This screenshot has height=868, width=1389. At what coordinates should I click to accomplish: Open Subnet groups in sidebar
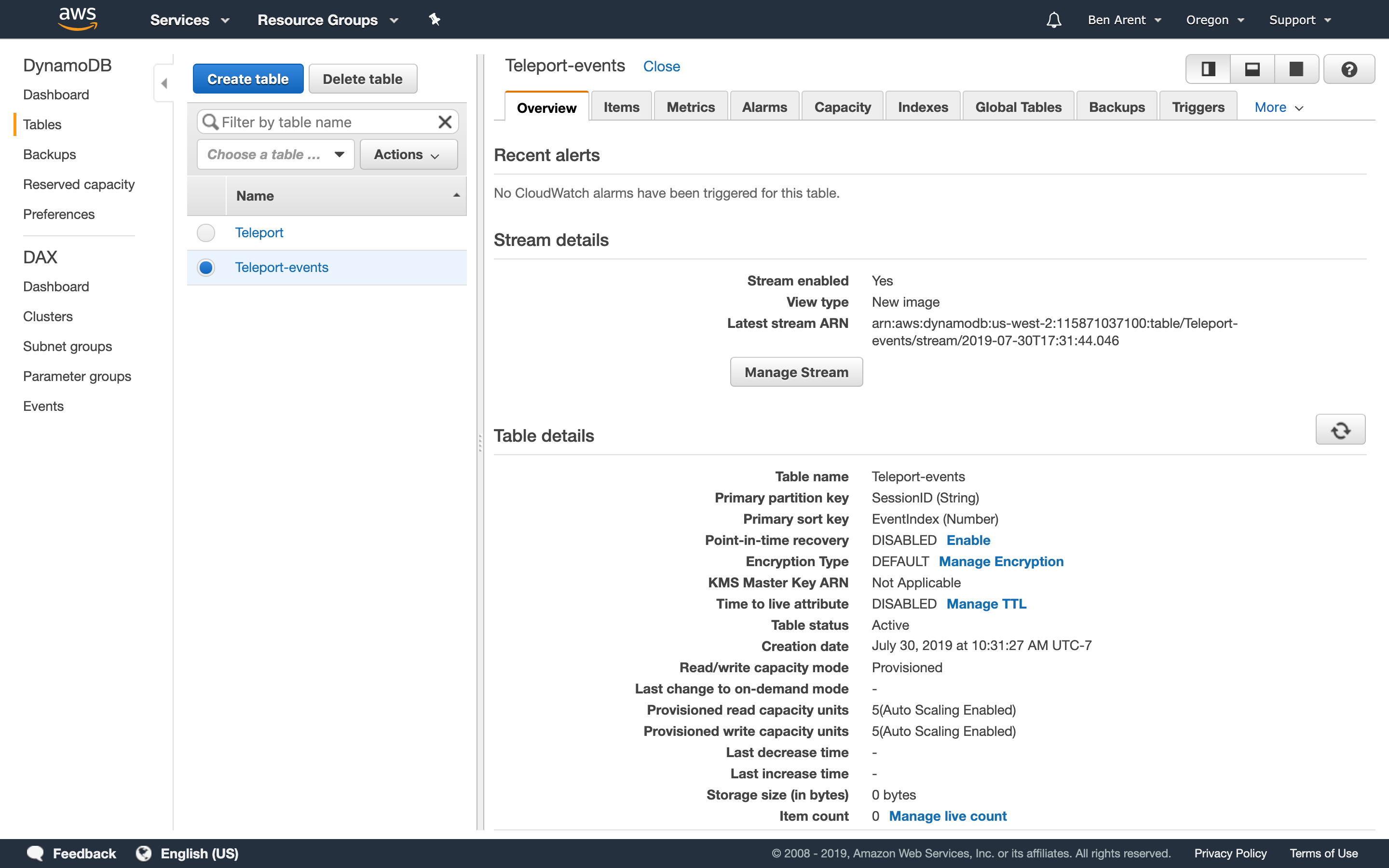67,346
